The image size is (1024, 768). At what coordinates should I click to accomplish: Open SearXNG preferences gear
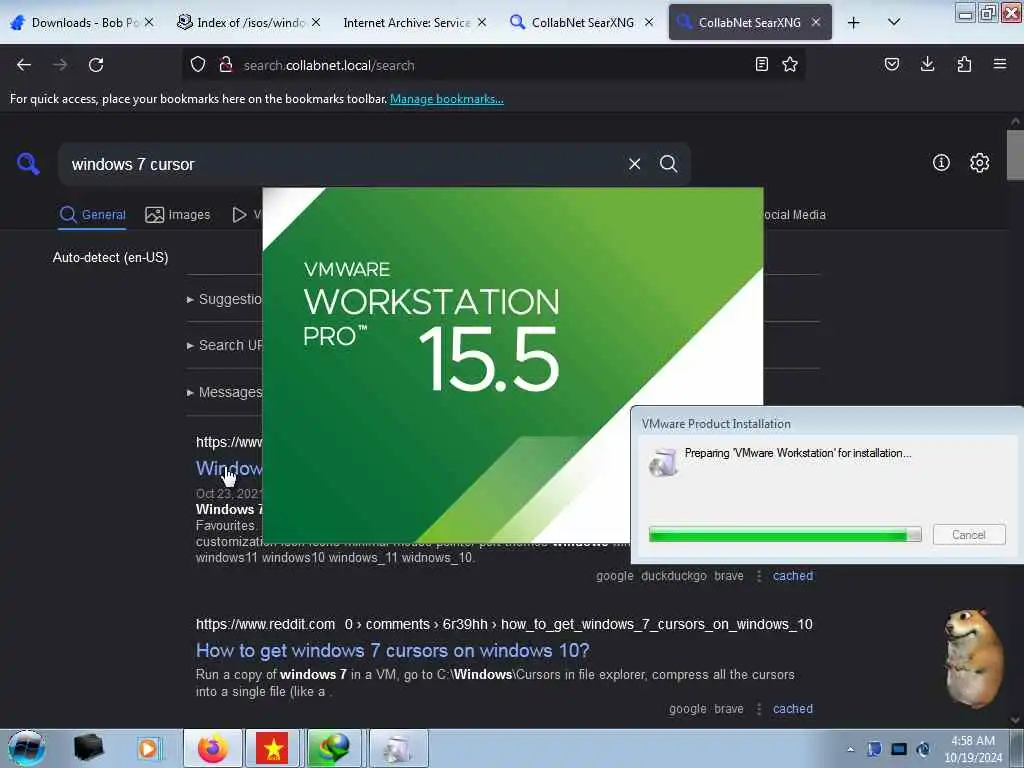[x=979, y=163]
